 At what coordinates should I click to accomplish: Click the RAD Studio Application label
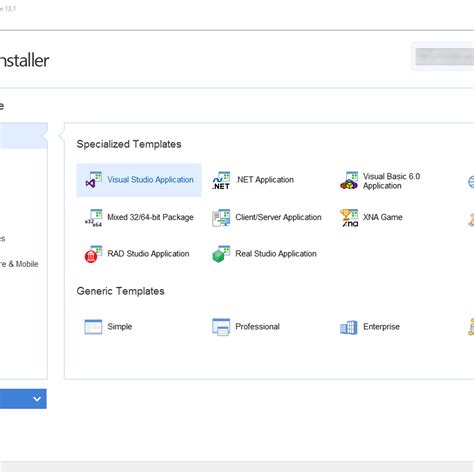coord(148,254)
